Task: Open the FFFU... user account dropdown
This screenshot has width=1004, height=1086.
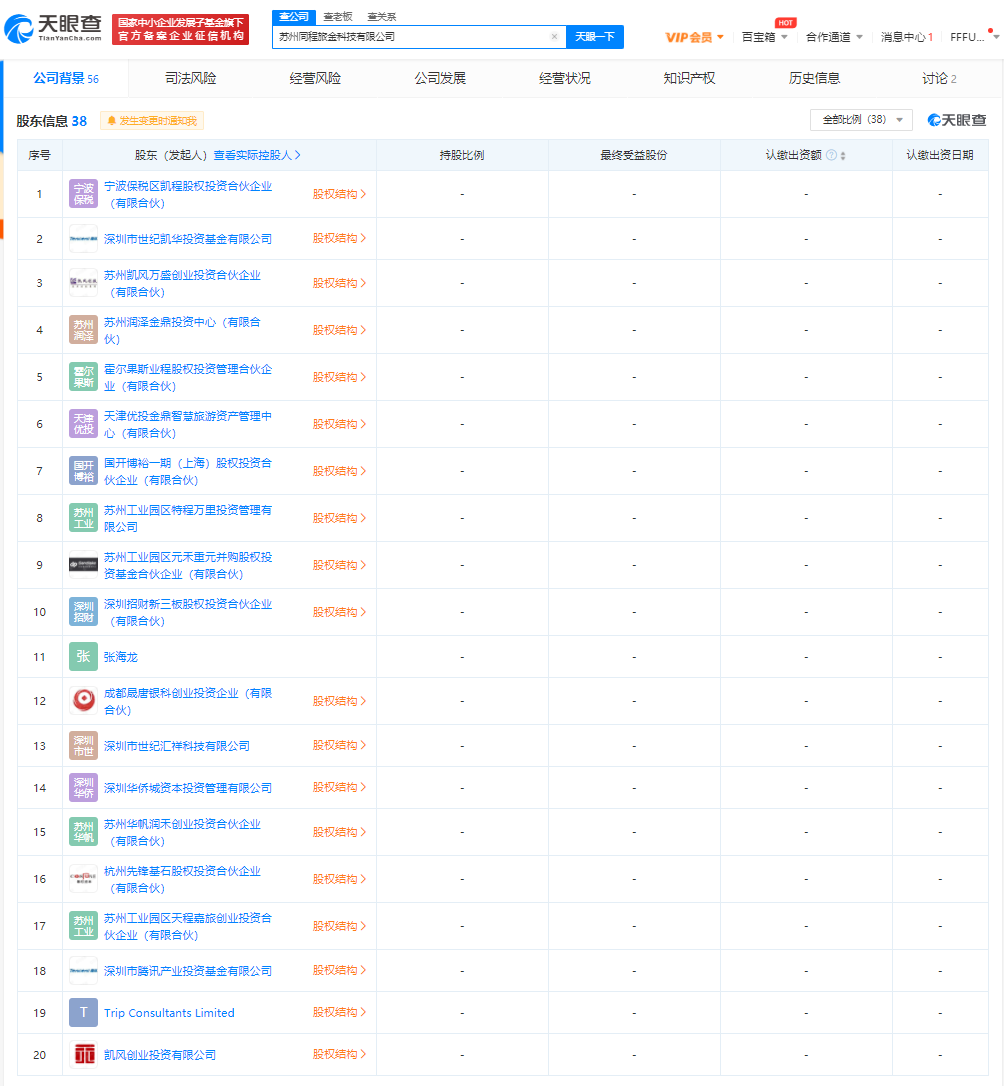Action: tap(974, 37)
